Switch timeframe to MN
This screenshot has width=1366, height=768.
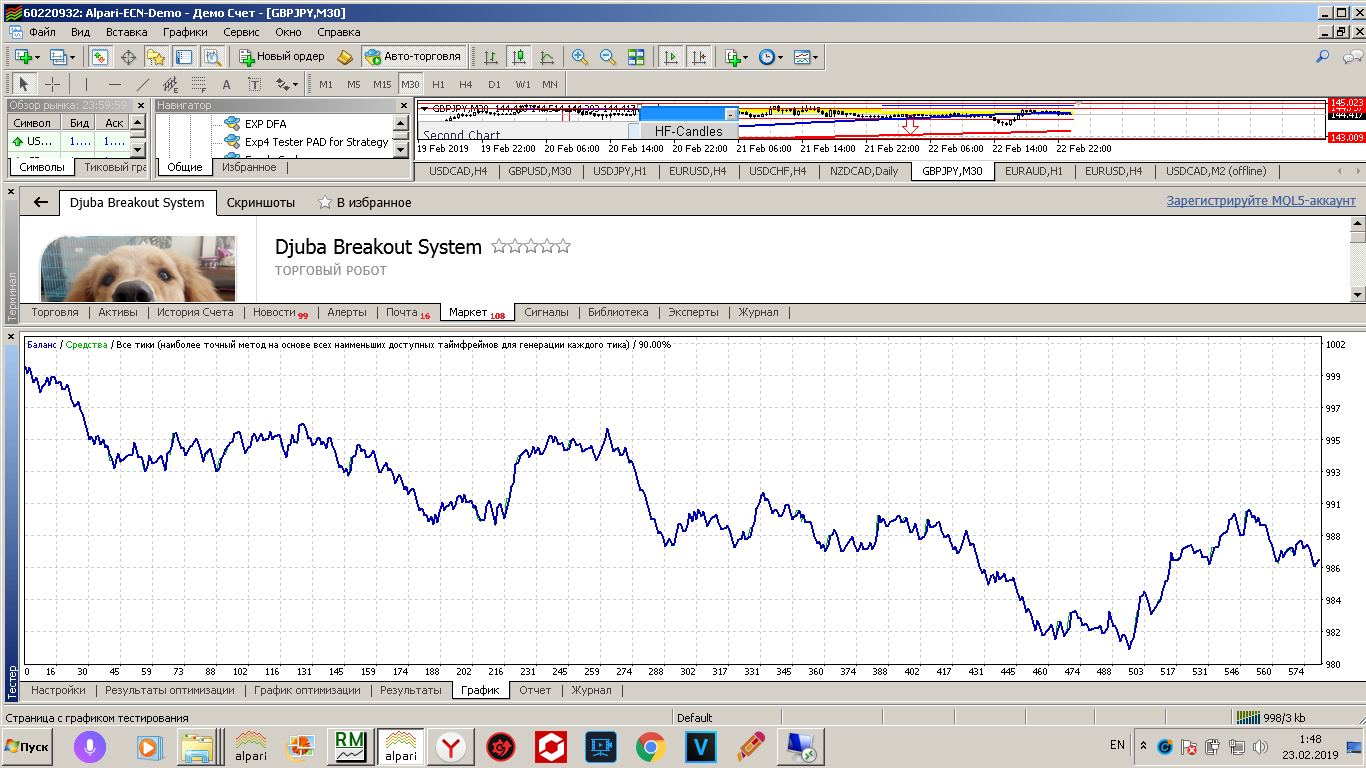tap(550, 84)
